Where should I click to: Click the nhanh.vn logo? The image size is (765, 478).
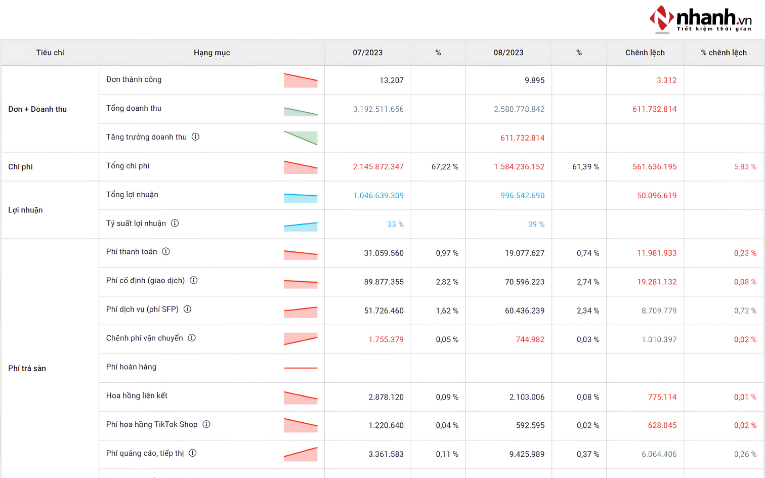[700, 19]
